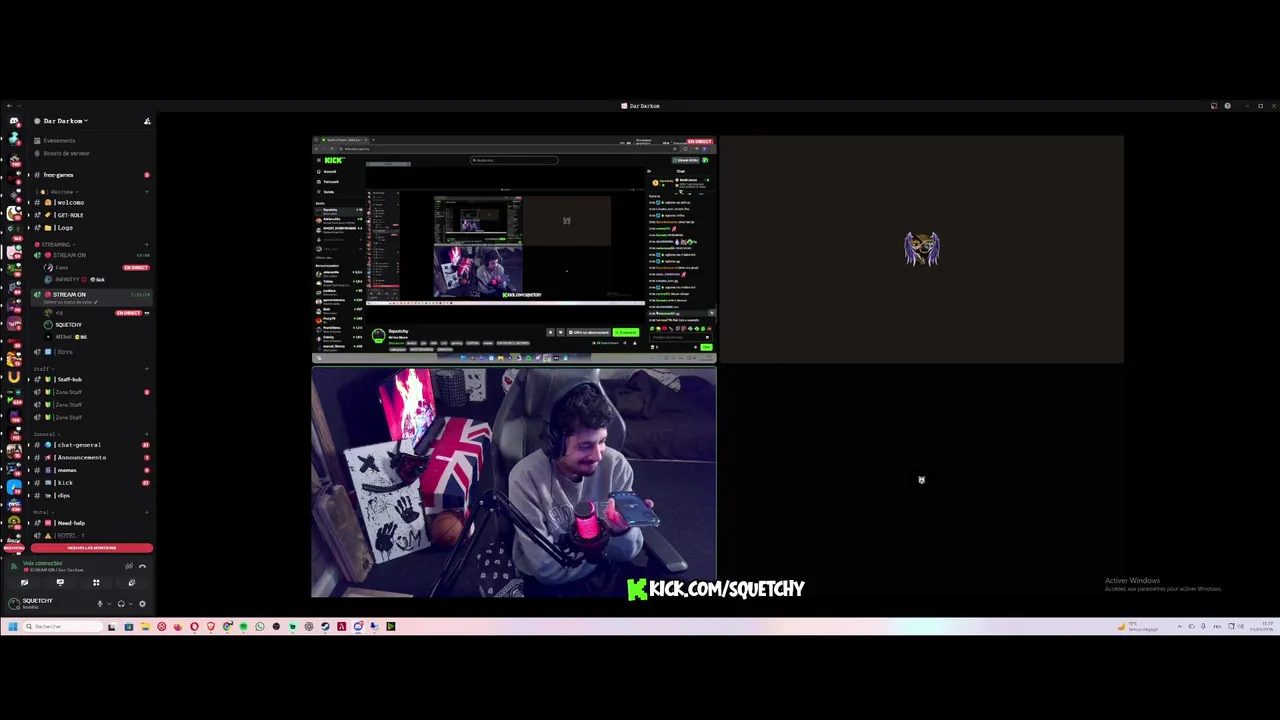Toggle headphone deafen
The image size is (1280, 720).
point(121,604)
